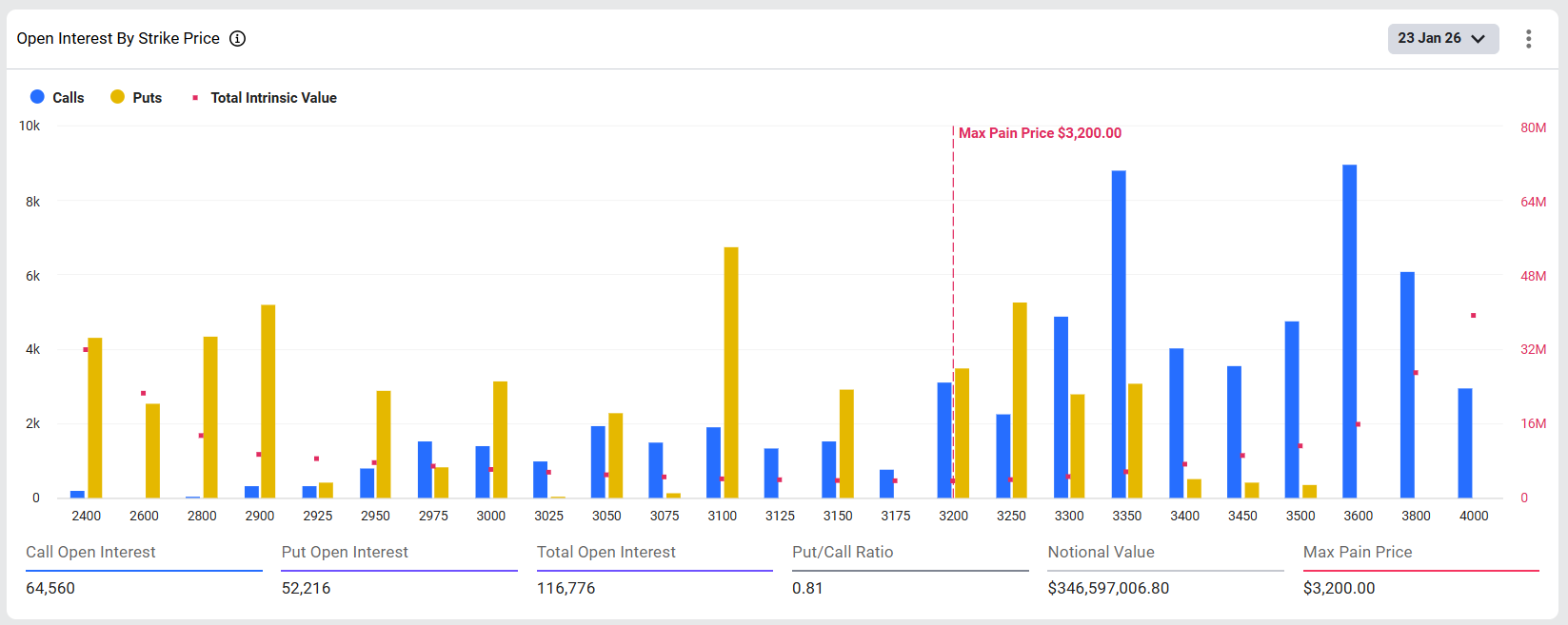Image resolution: width=1568 pixels, height=625 pixels.
Task: Click the 48M right axis label
Action: (x=1533, y=276)
